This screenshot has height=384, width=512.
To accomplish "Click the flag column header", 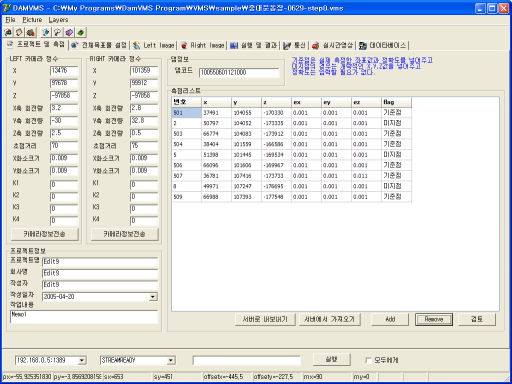I will coord(396,102).
